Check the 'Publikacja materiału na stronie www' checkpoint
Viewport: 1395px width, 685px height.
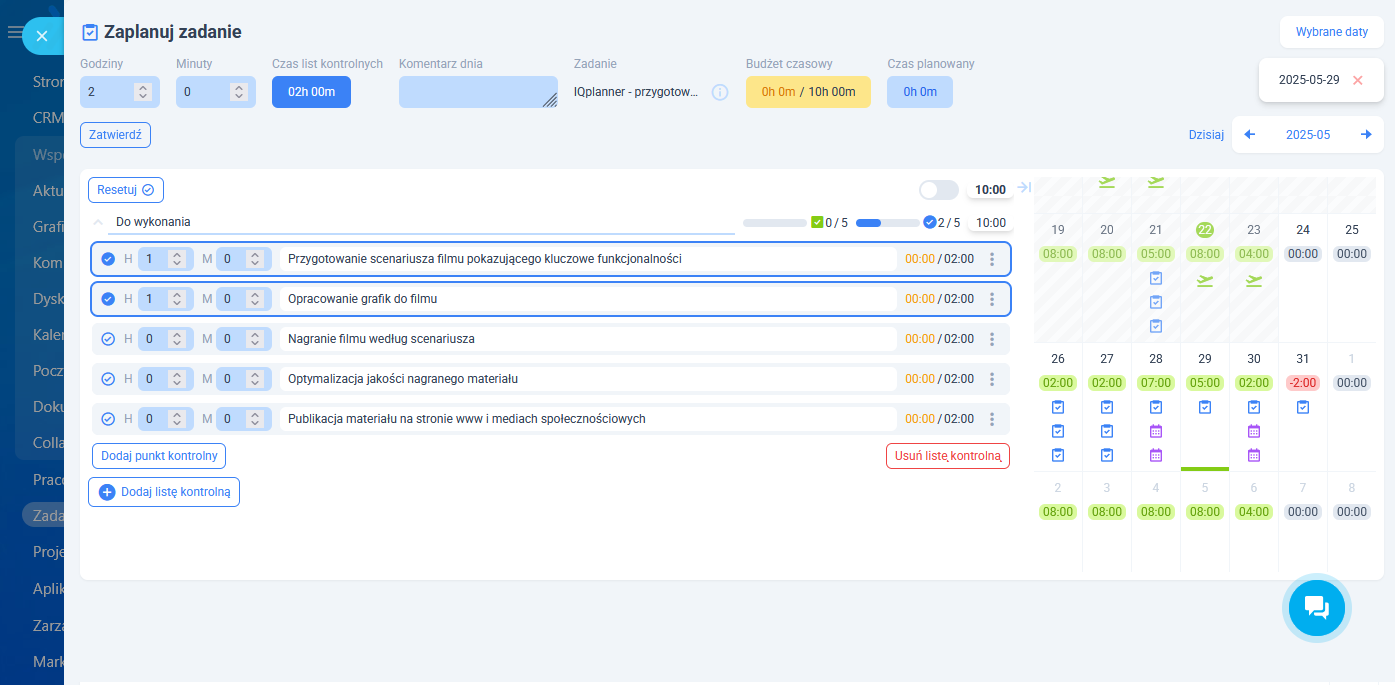[108, 419]
